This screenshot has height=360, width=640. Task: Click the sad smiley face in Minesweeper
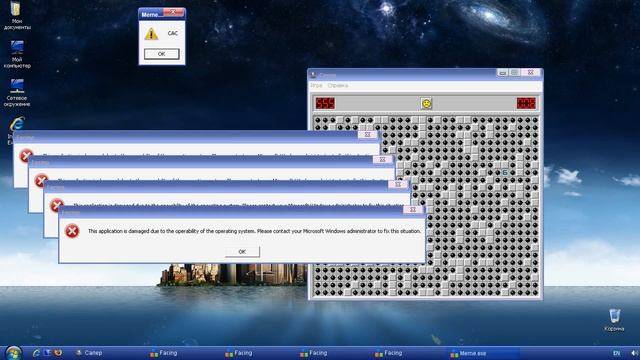click(426, 103)
